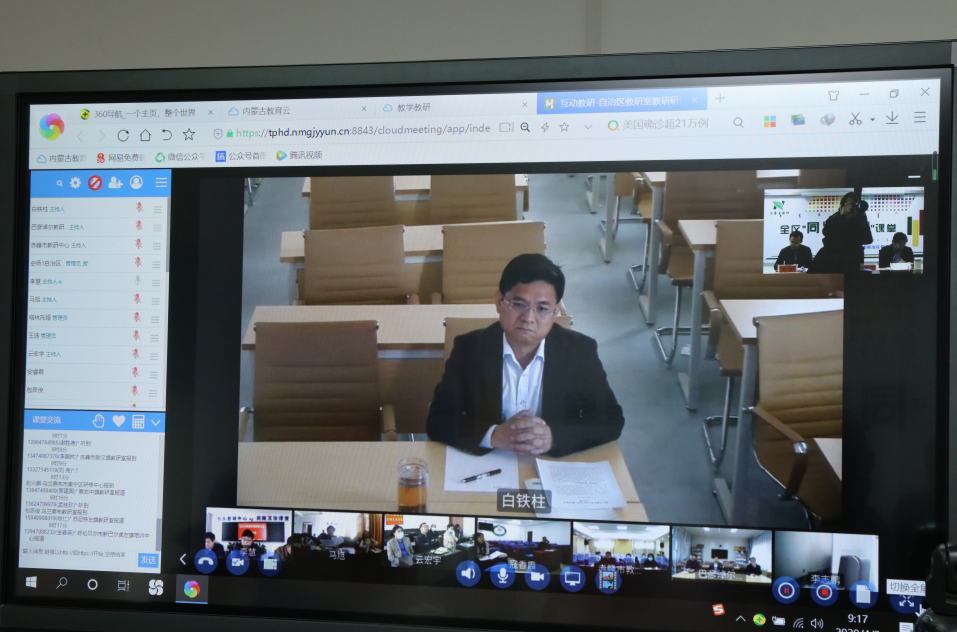957x632 pixels.
Task: Expand options menu for 马旭
Action: pos(155,301)
